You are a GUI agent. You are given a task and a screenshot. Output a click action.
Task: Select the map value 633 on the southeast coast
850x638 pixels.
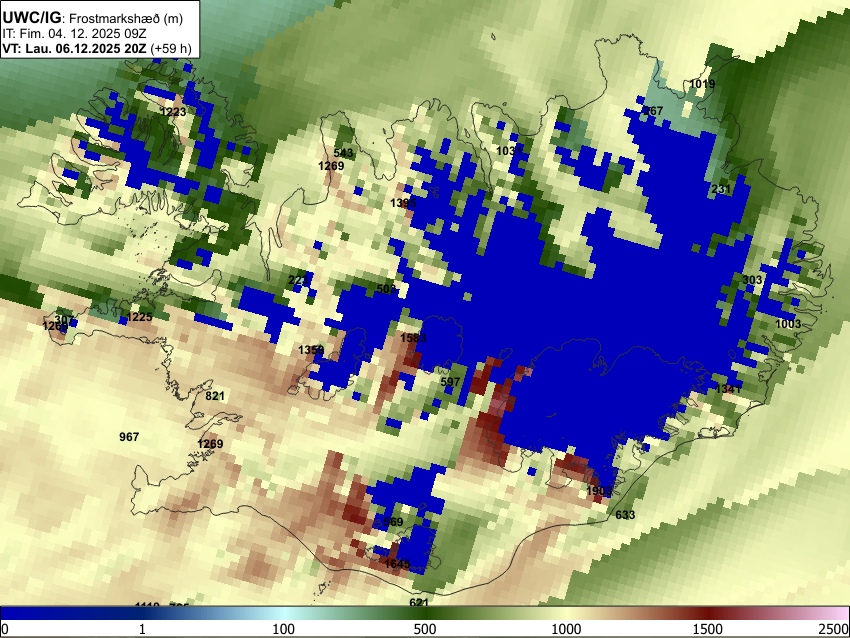[x=625, y=514]
